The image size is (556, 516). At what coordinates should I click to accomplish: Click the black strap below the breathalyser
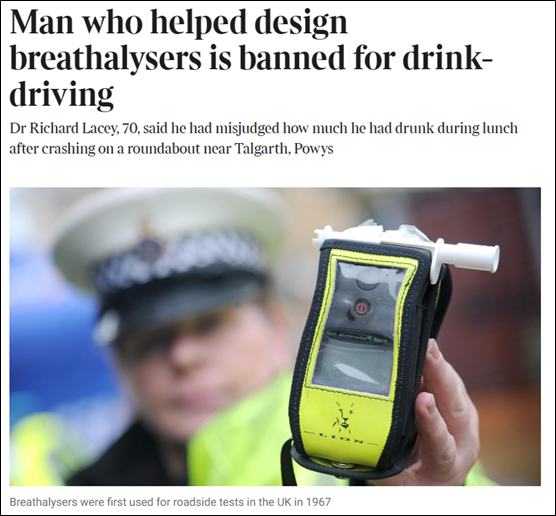[288, 463]
